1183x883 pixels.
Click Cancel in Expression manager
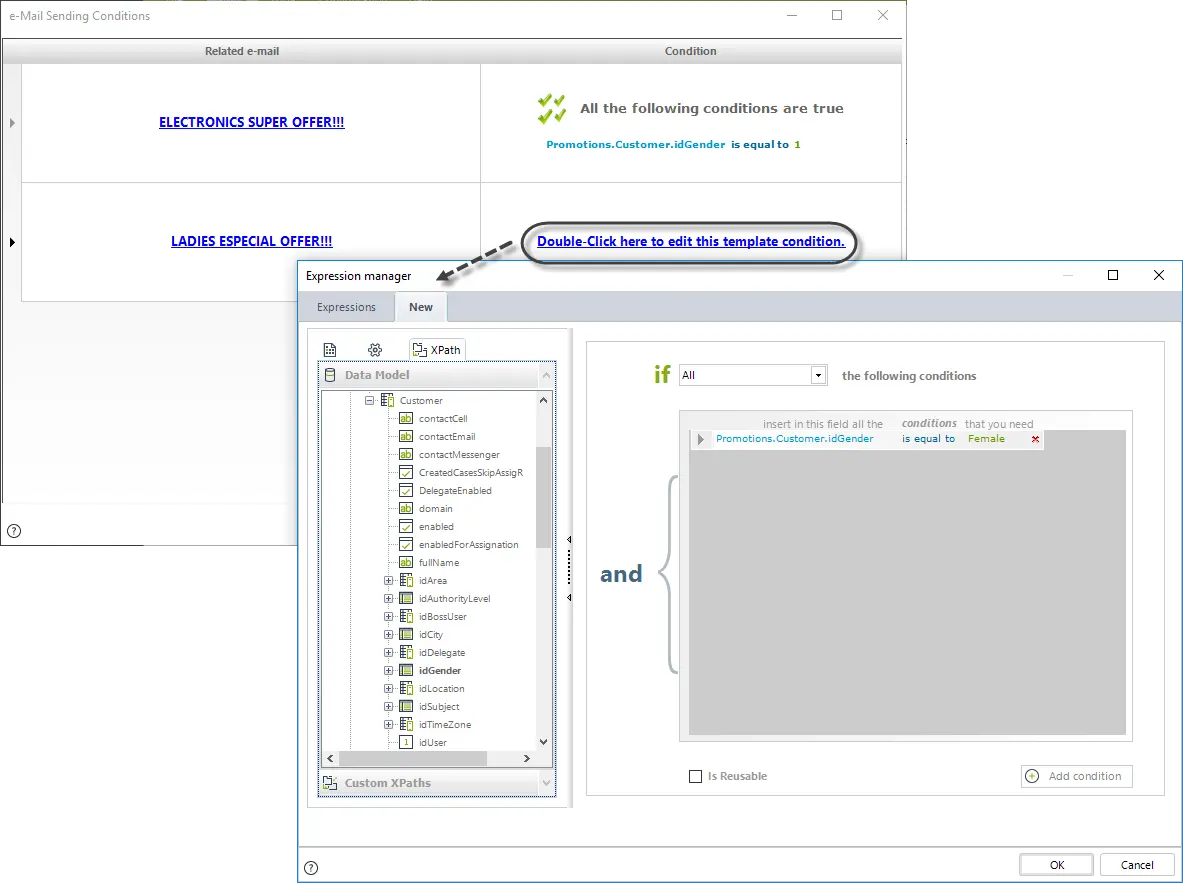point(1136,865)
